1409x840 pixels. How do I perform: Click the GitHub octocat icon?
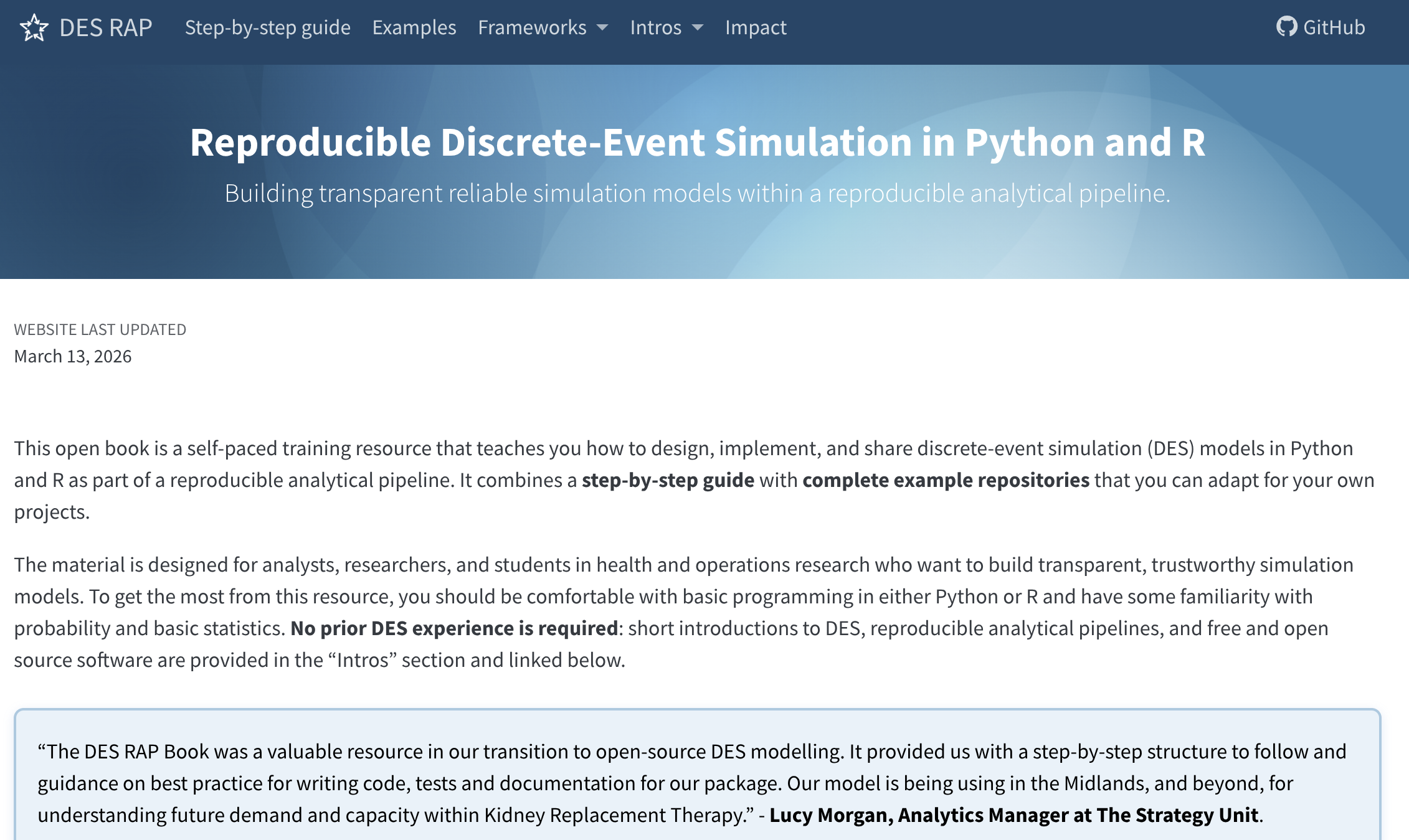tap(1286, 27)
